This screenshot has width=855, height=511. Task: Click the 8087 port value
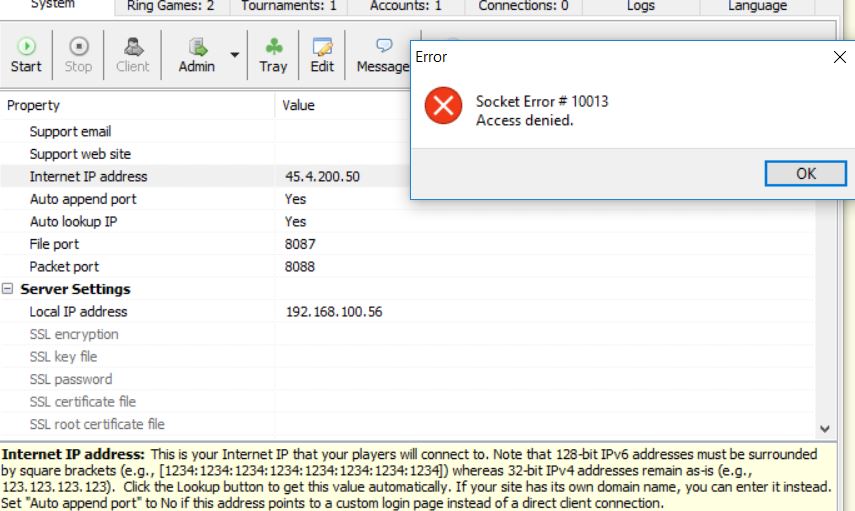[300, 244]
